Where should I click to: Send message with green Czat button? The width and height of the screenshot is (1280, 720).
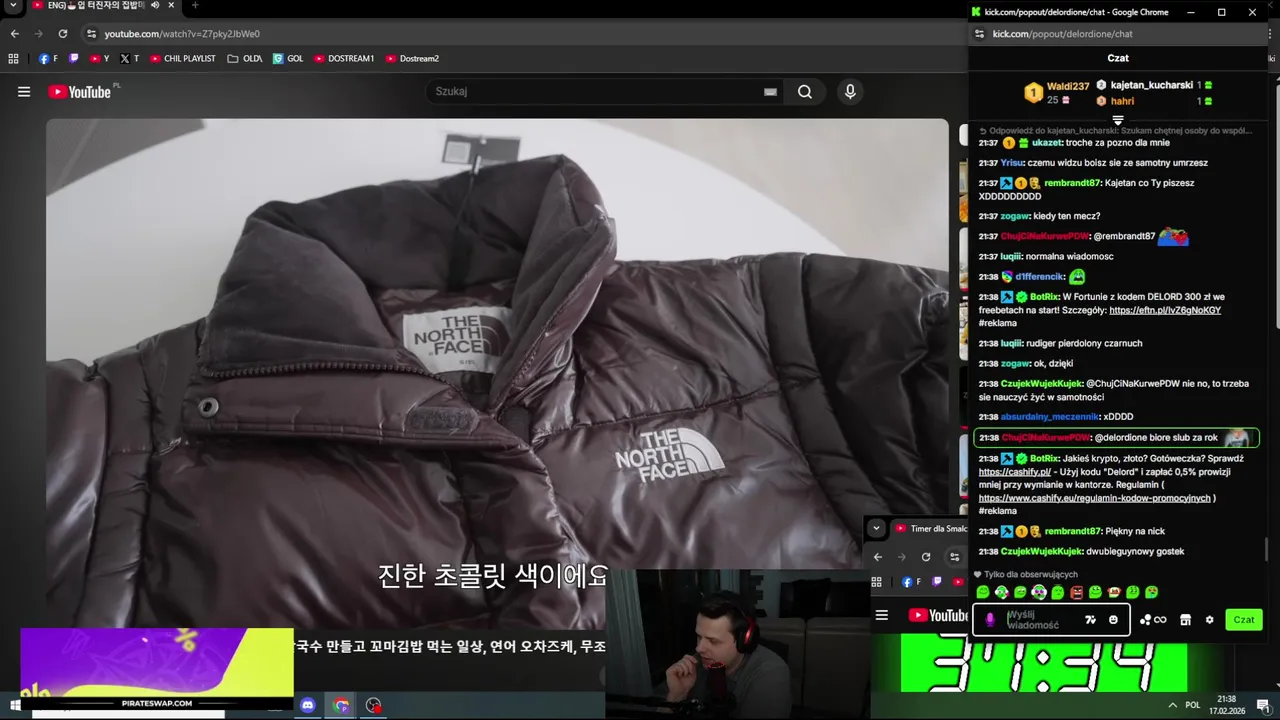(1244, 620)
